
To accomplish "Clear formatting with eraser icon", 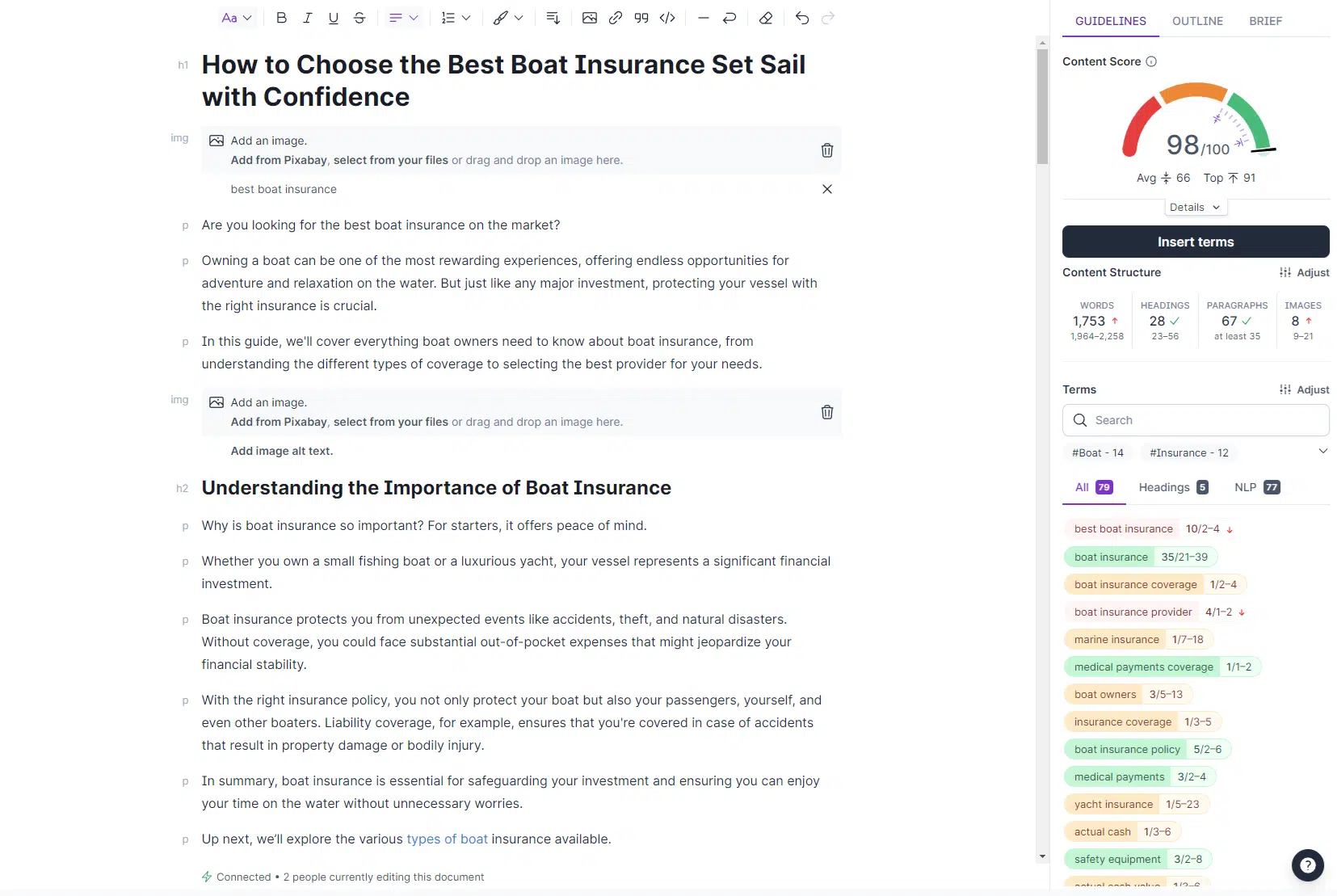I will [x=766, y=18].
